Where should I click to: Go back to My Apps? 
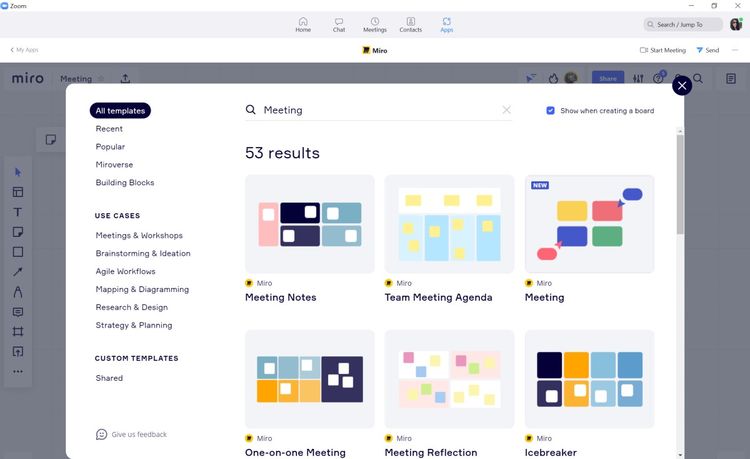coord(24,50)
